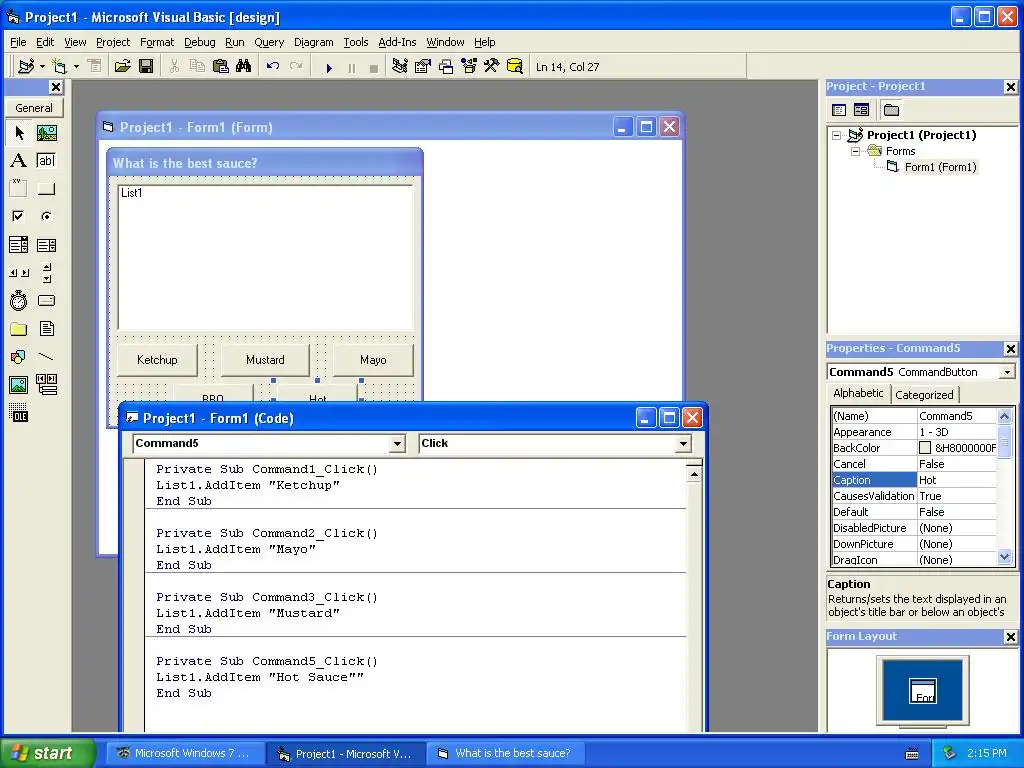Click the Paste toolbar icon

[x=221, y=67]
